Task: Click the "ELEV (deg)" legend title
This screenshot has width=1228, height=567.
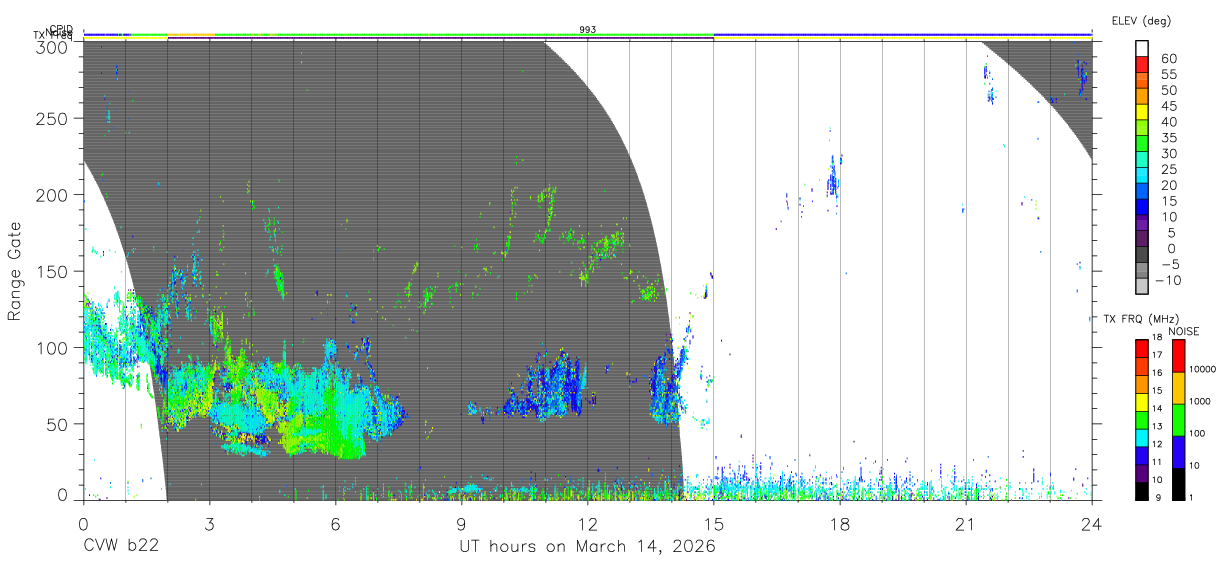Action: pyautogui.click(x=1140, y=20)
